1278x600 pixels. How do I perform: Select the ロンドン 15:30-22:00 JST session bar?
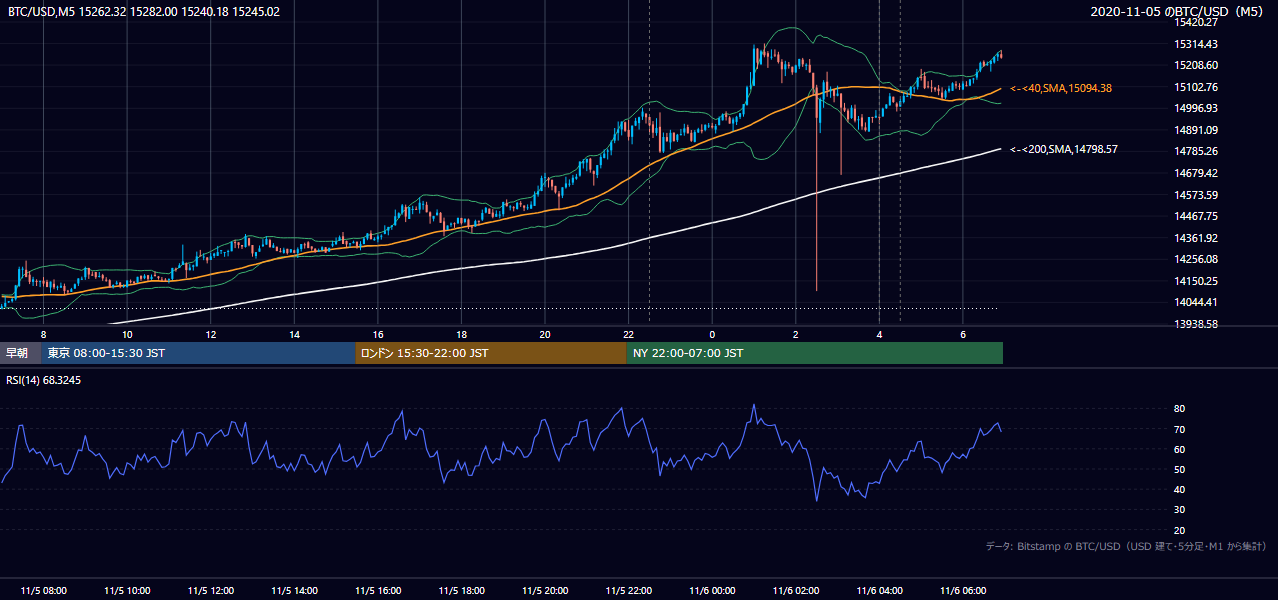491,353
